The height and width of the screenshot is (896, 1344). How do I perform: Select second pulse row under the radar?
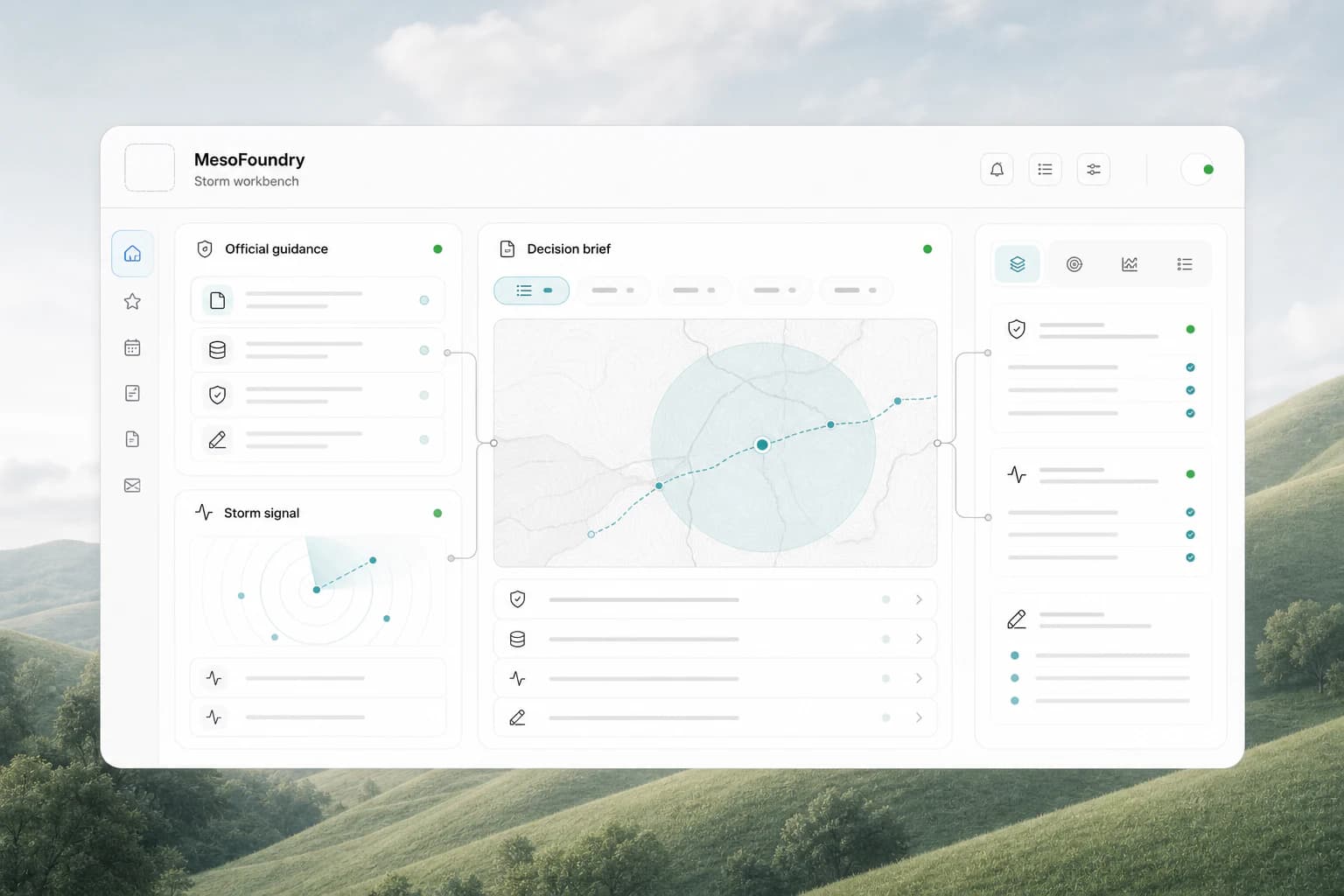(318, 717)
